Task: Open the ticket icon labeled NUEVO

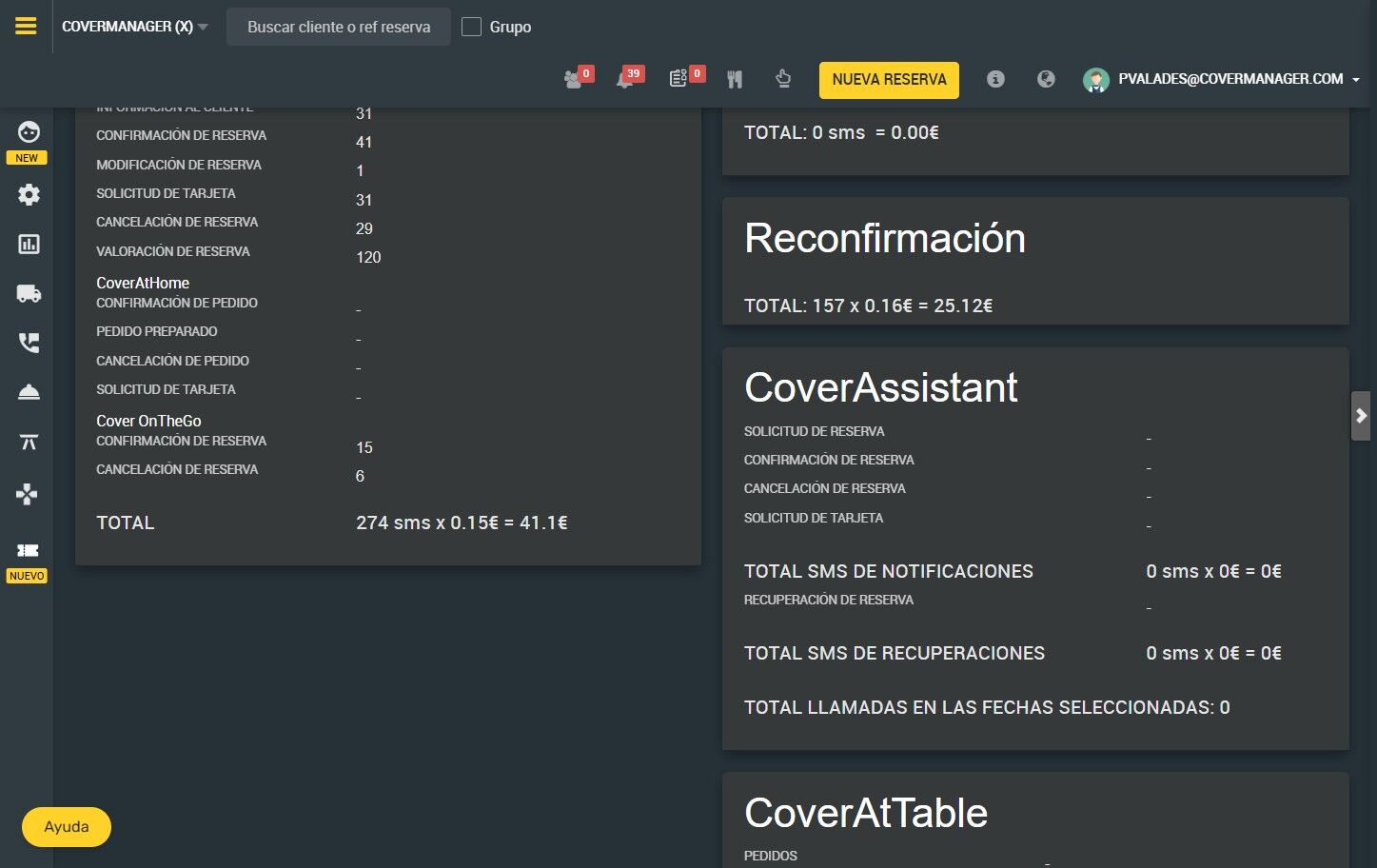Action: click(x=28, y=550)
